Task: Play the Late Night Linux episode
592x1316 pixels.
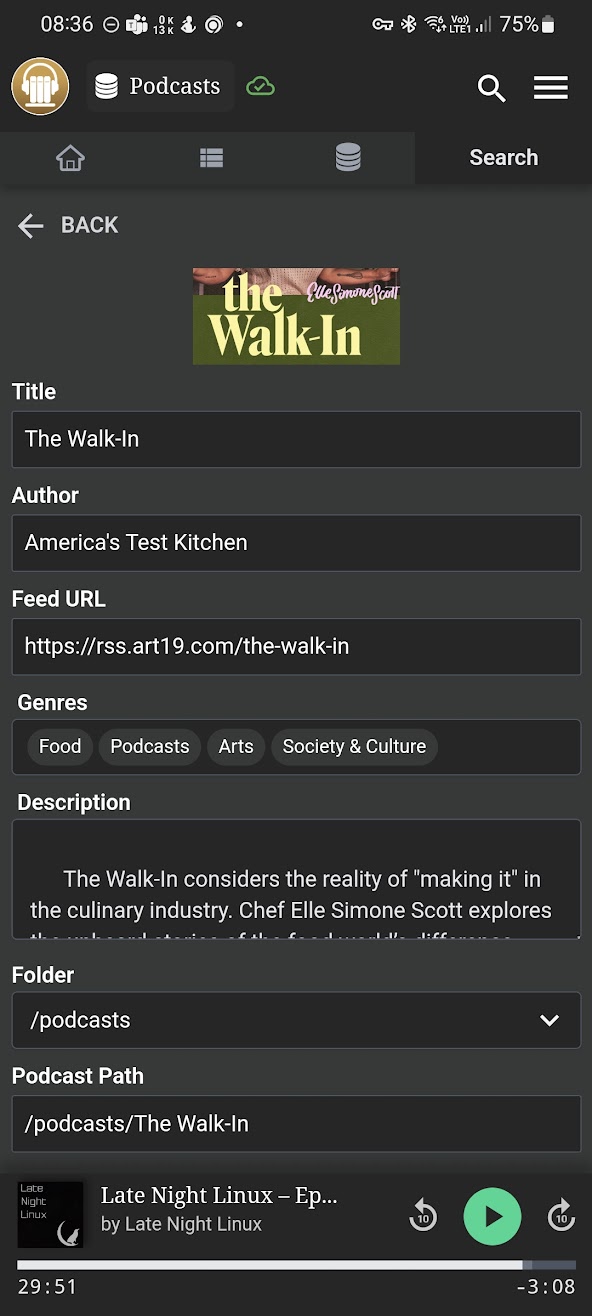Action: click(x=492, y=1216)
